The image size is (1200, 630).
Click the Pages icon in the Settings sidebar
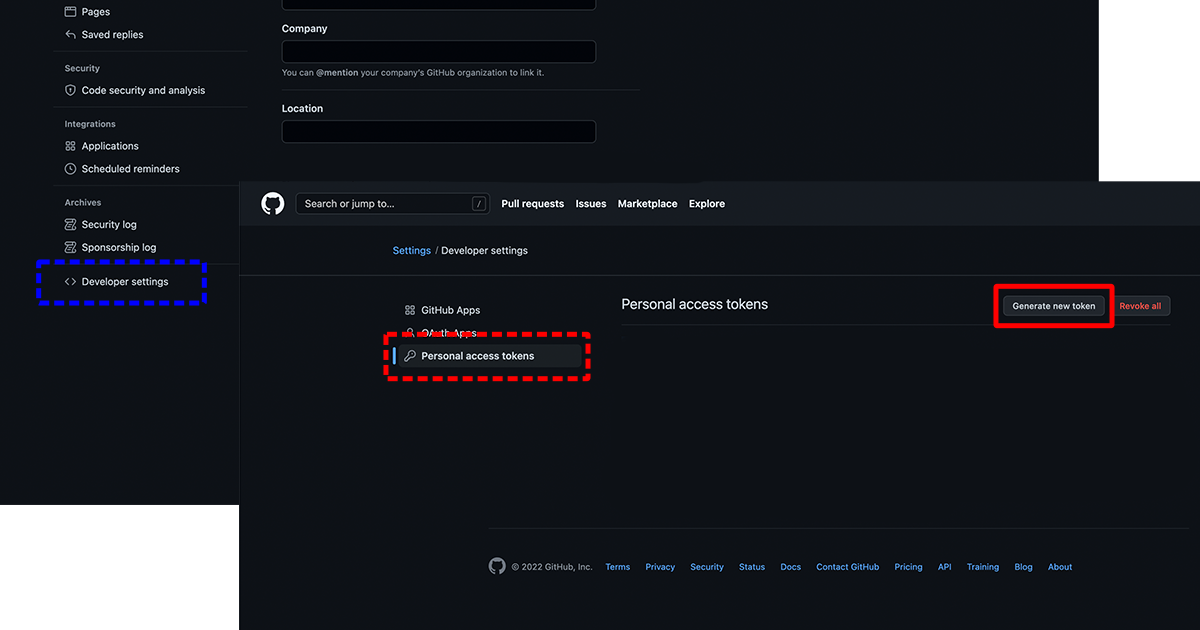(70, 12)
